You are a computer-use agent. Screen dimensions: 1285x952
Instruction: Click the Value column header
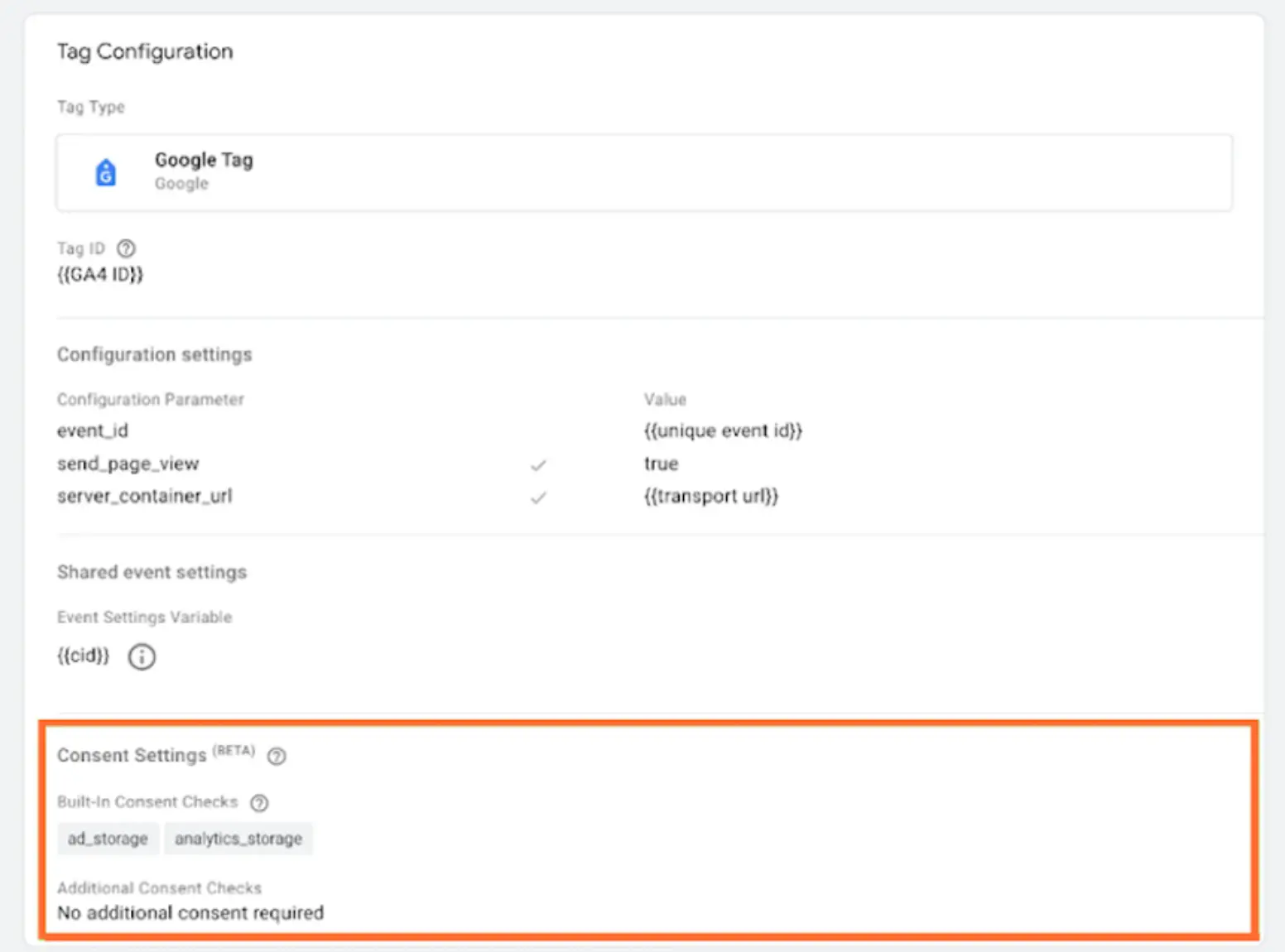pos(665,399)
